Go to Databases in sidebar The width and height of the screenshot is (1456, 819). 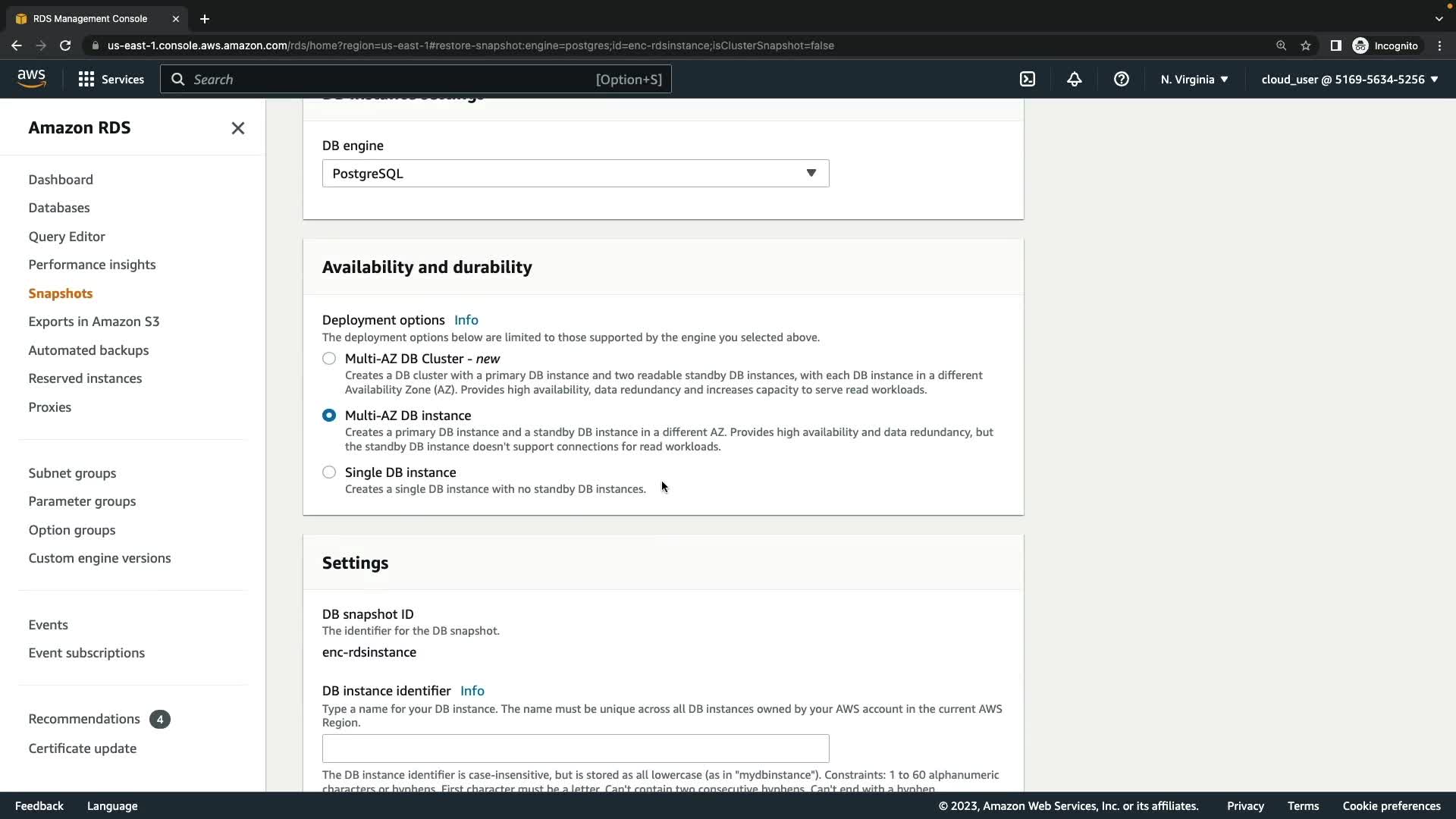coord(59,208)
